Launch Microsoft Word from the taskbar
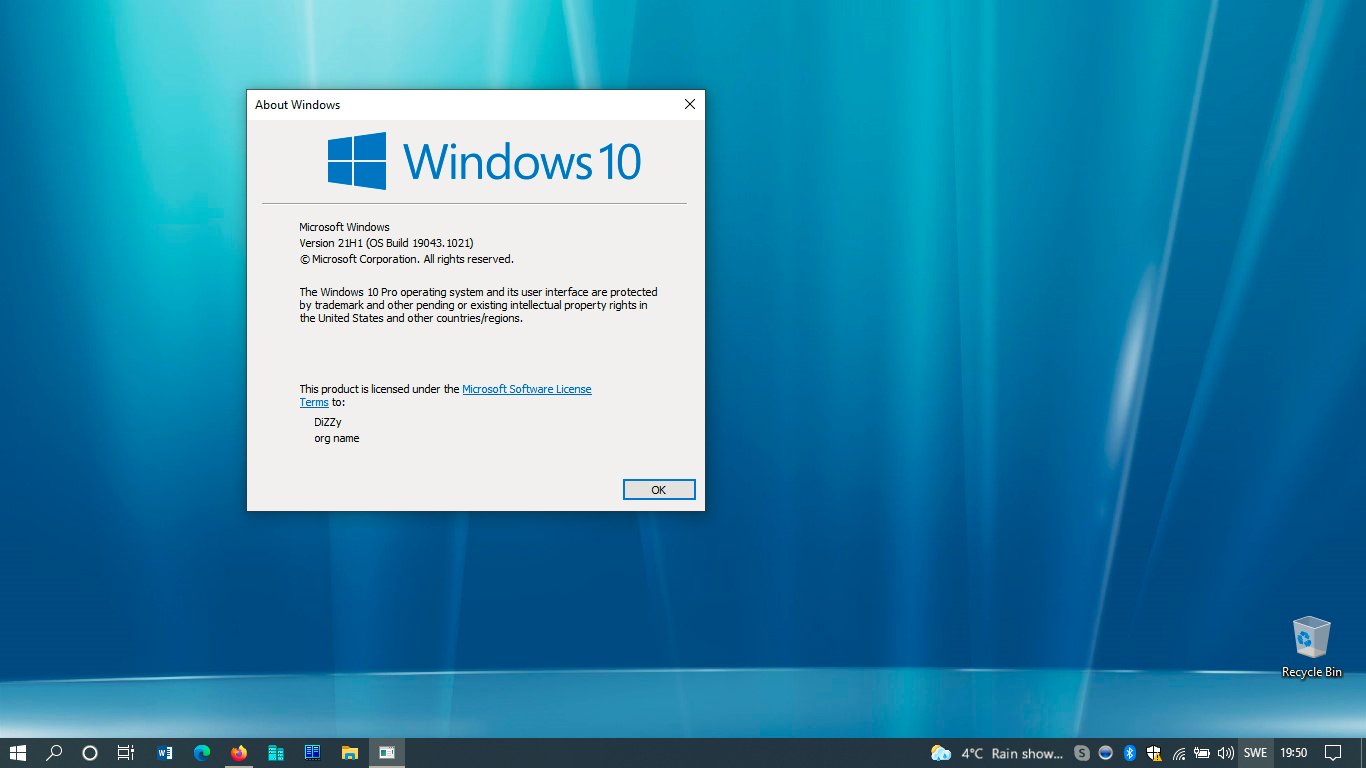This screenshot has height=768, width=1366. (165, 753)
